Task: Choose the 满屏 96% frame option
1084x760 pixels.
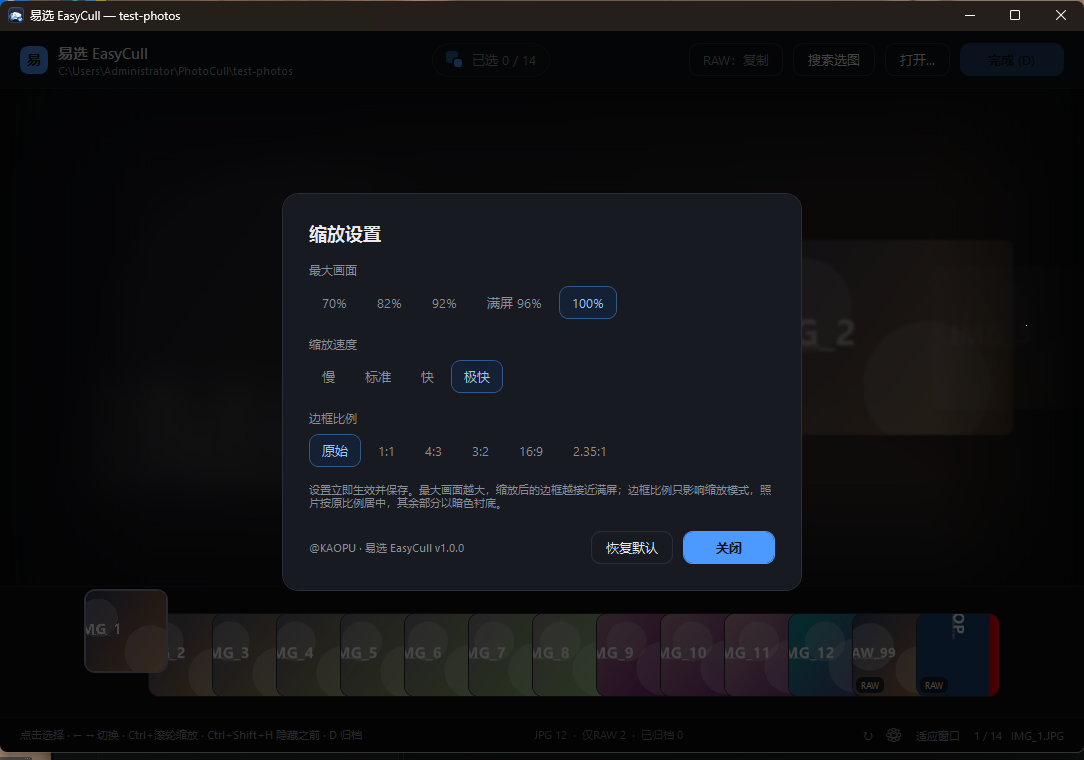Action: (x=514, y=303)
